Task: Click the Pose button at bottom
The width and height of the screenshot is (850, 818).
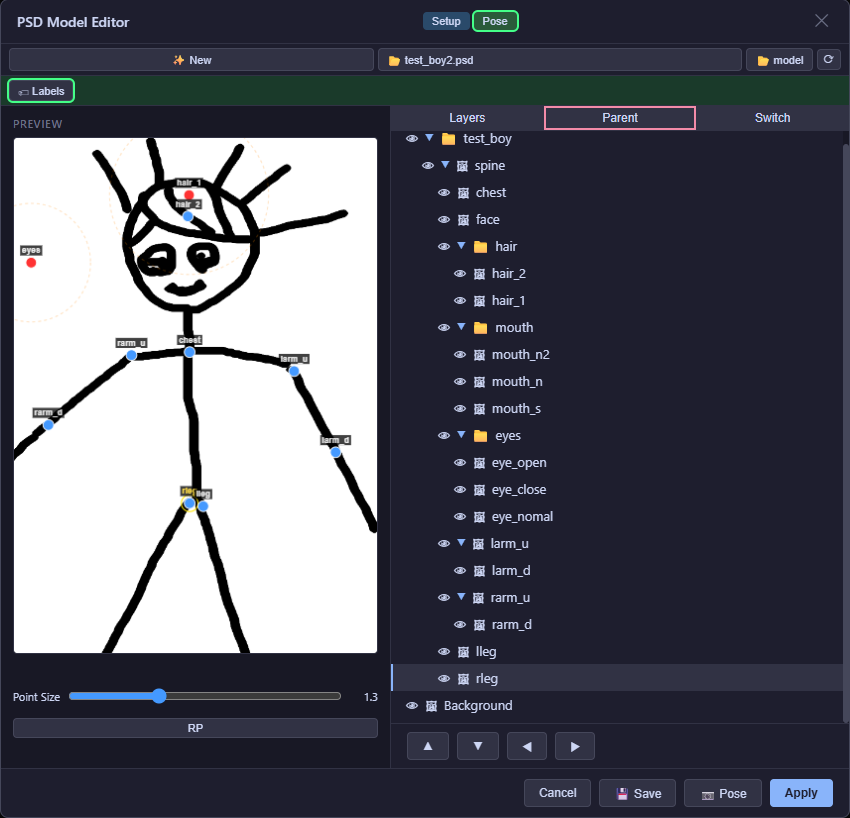Action: point(723,793)
